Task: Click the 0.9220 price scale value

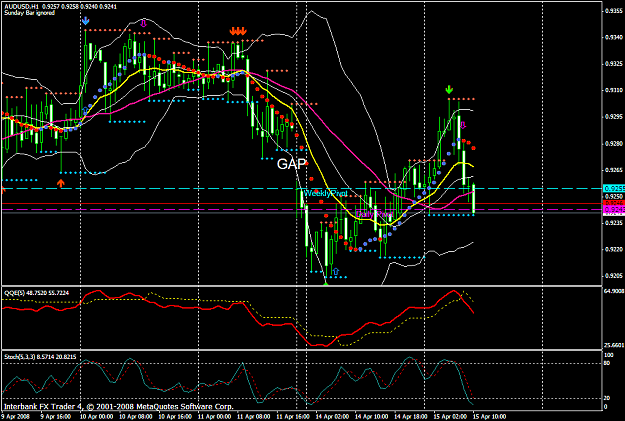Action: point(614,250)
